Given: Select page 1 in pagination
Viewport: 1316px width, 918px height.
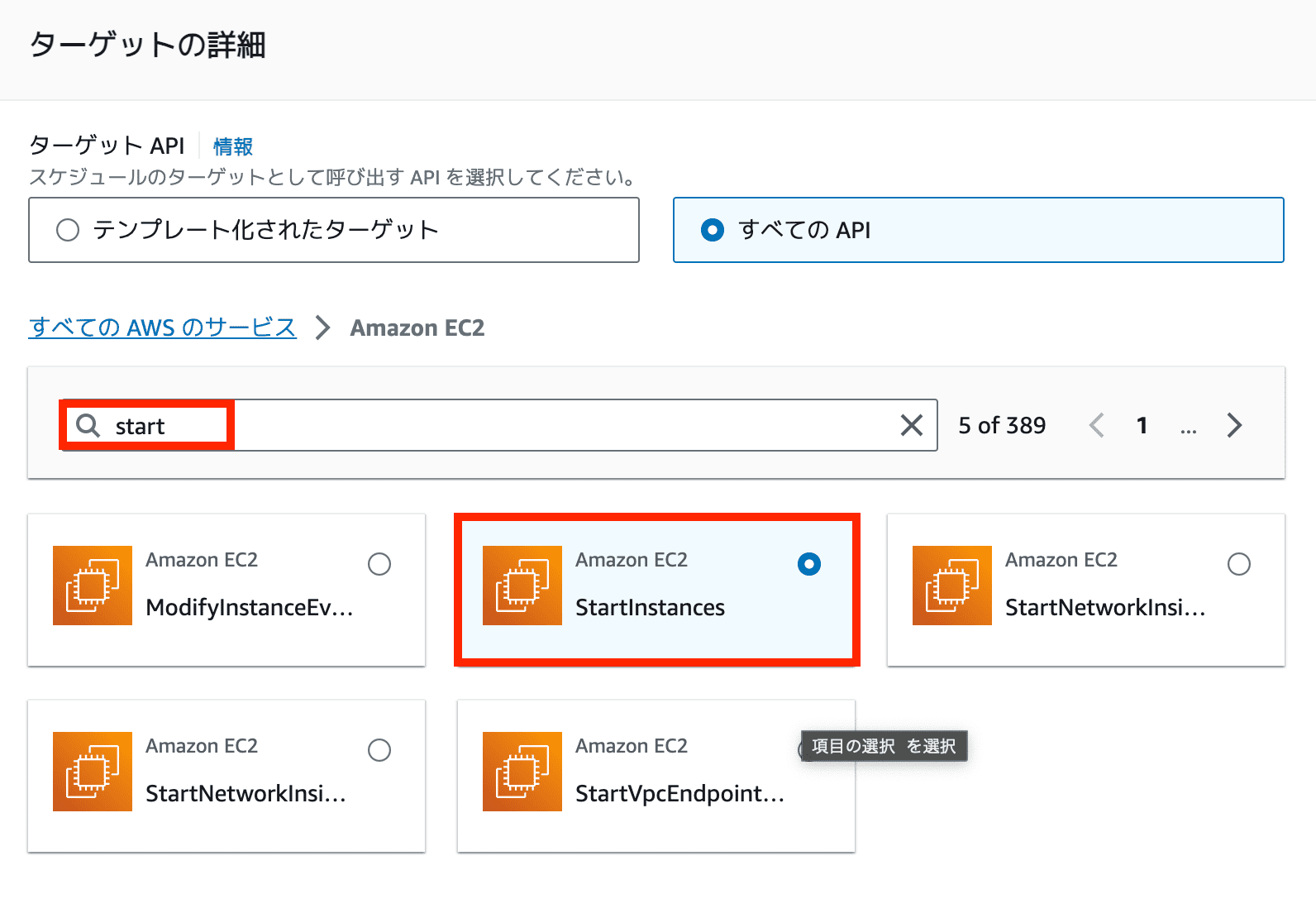Looking at the screenshot, I should tap(1142, 425).
